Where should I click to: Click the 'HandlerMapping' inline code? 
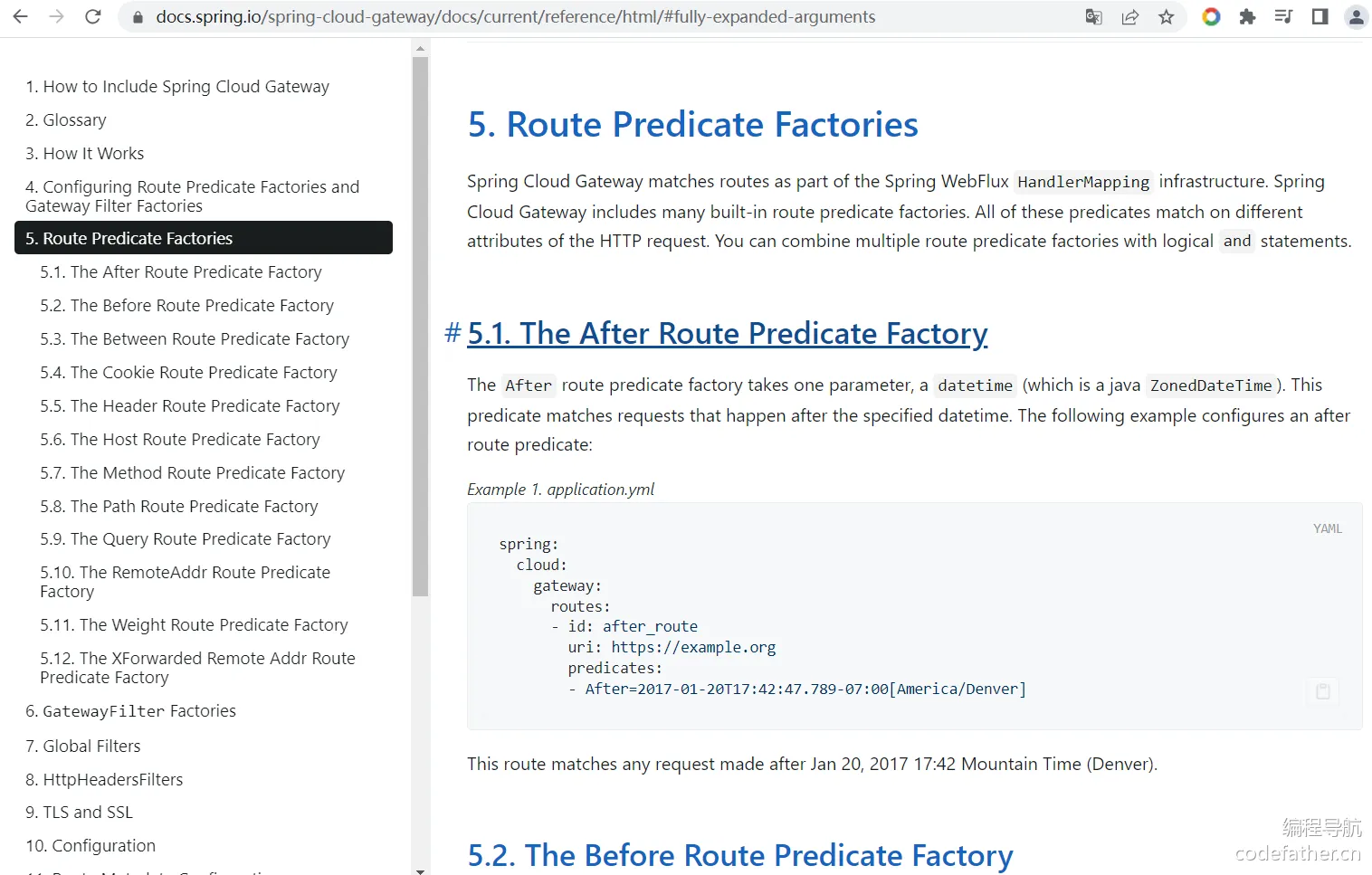pyautogui.click(x=1083, y=182)
